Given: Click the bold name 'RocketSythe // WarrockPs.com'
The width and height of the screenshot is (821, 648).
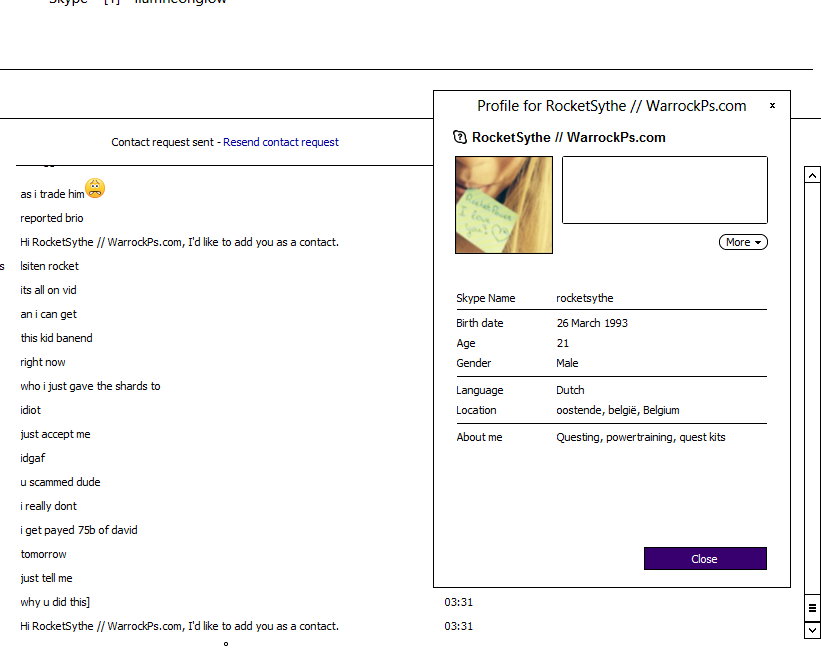Looking at the screenshot, I should 569,137.
